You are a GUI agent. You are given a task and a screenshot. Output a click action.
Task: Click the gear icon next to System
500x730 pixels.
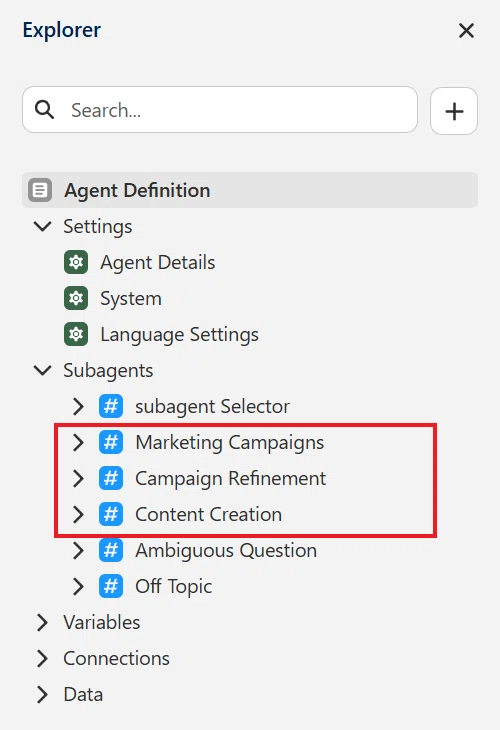(76, 298)
